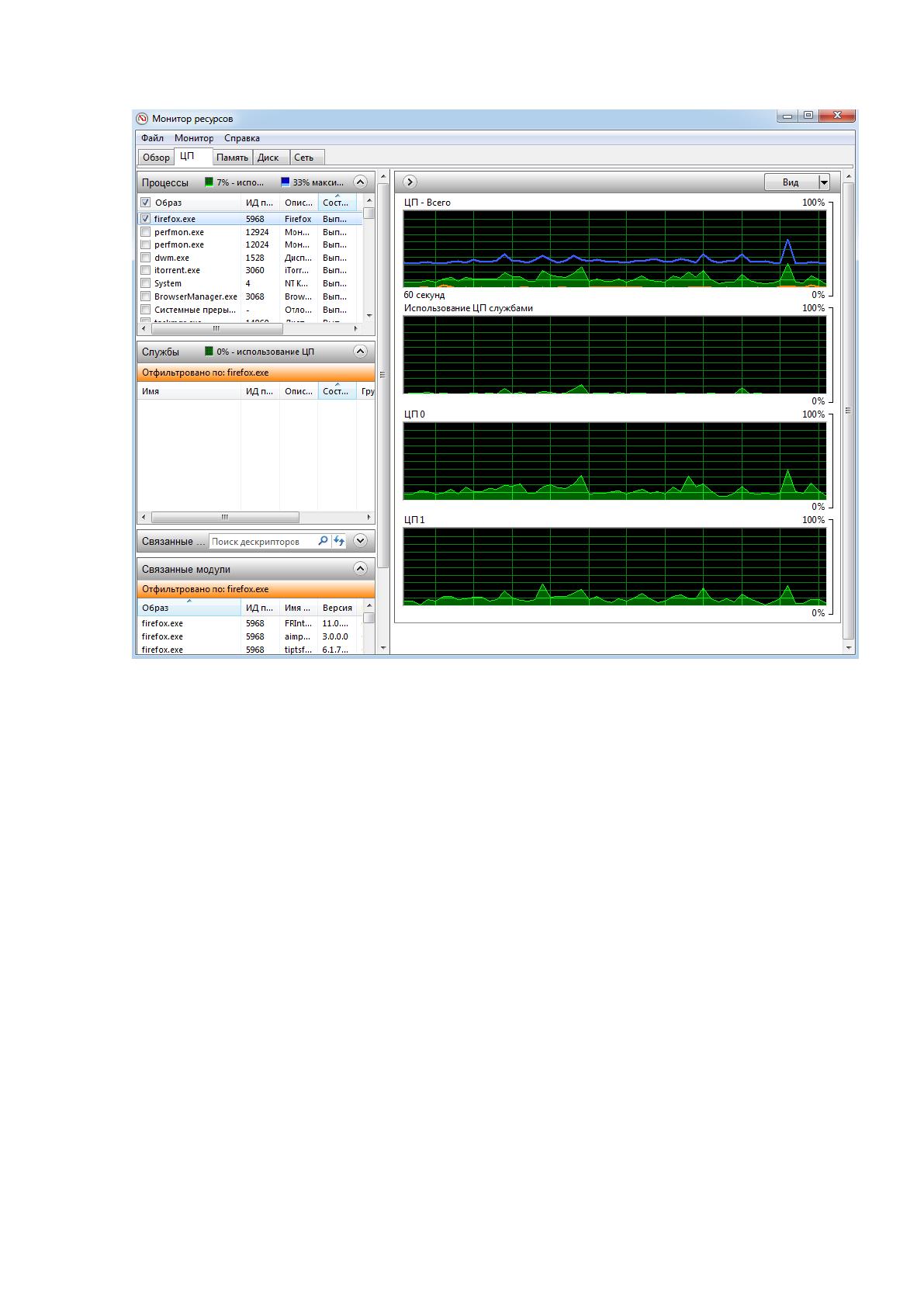
Task: Switch to the Память tab
Action: (232, 157)
